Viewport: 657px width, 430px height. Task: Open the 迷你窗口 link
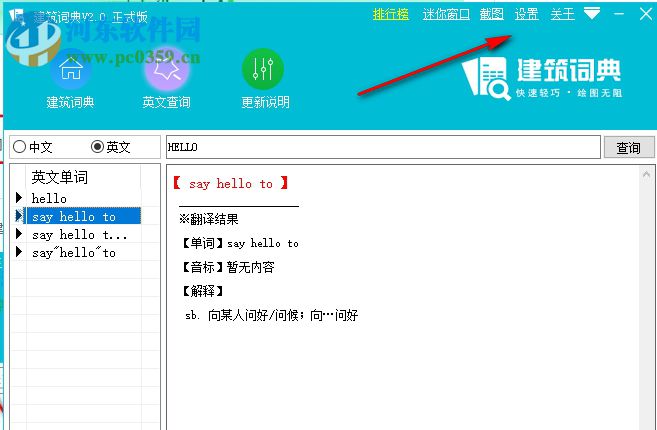tap(446, 14)
